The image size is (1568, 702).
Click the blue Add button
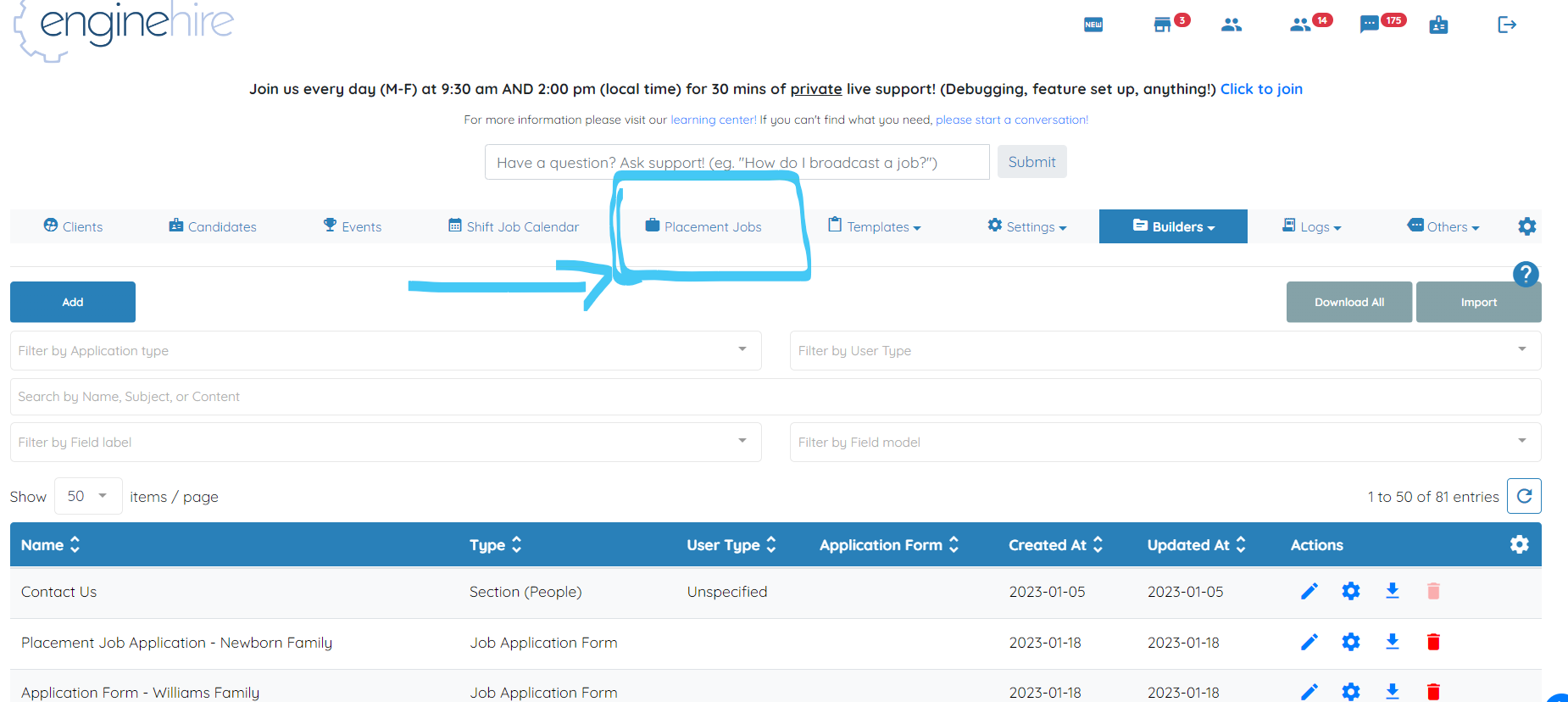pyautogui.click(x=73, y=302)
